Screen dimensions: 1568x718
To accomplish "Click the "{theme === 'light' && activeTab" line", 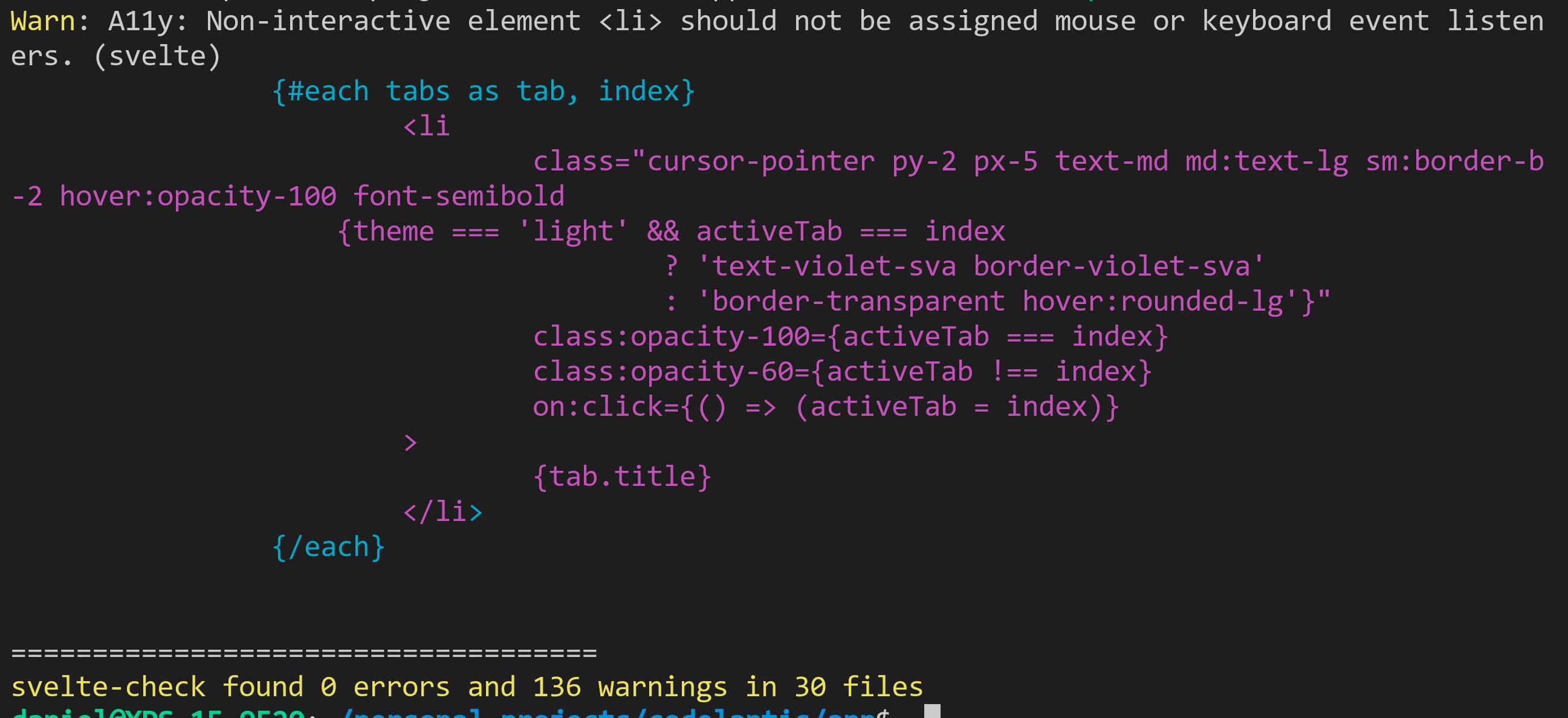I will click(x=671, y=231).
